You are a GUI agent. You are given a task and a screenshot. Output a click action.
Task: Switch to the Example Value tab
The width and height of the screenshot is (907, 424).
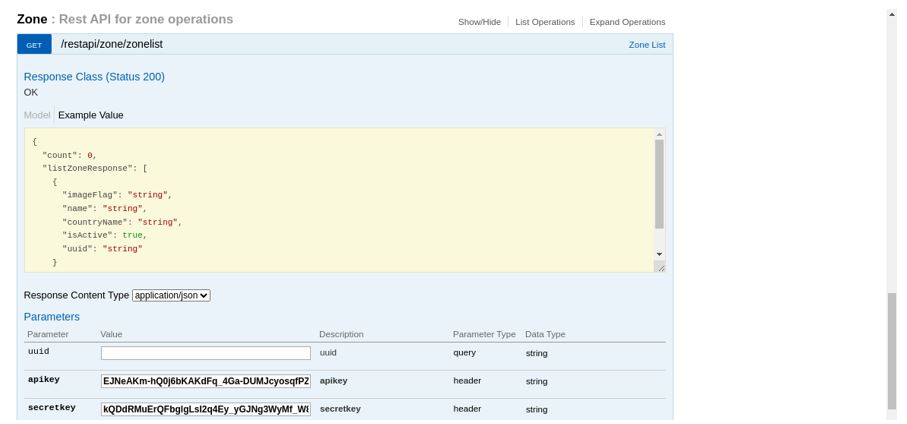91,115
